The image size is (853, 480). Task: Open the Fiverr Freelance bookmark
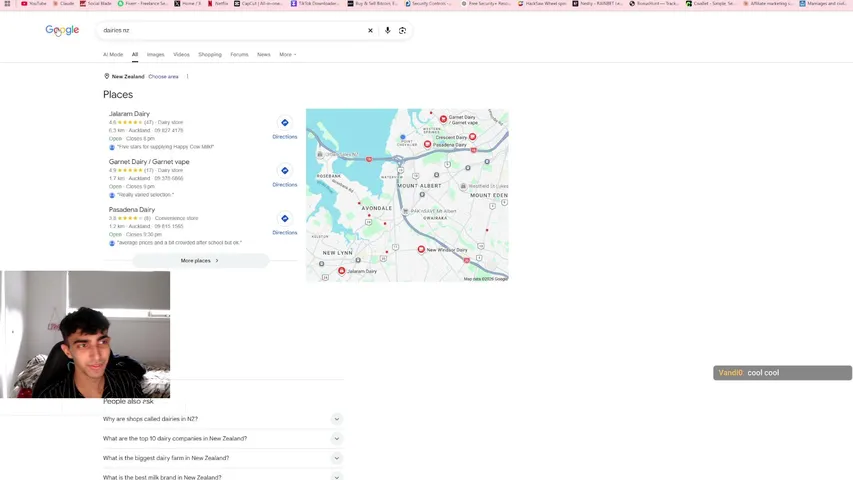click(143, 3)
